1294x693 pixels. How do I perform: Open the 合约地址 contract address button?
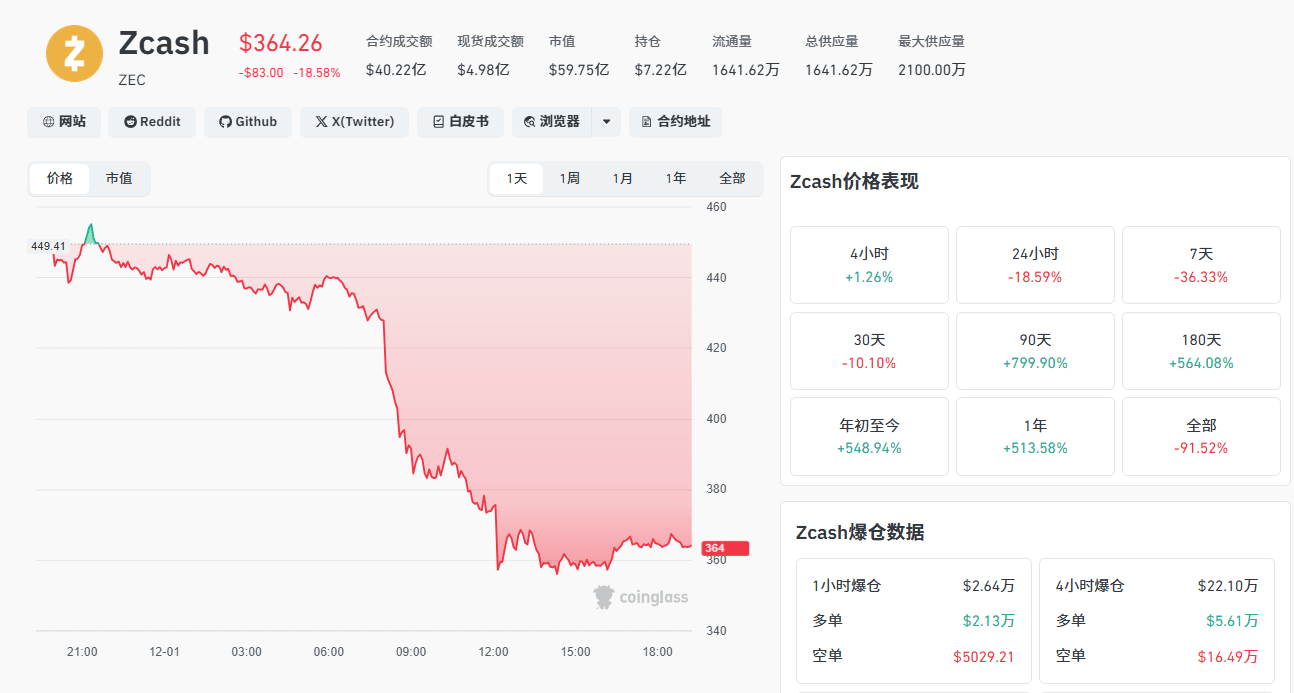point(675,122)
